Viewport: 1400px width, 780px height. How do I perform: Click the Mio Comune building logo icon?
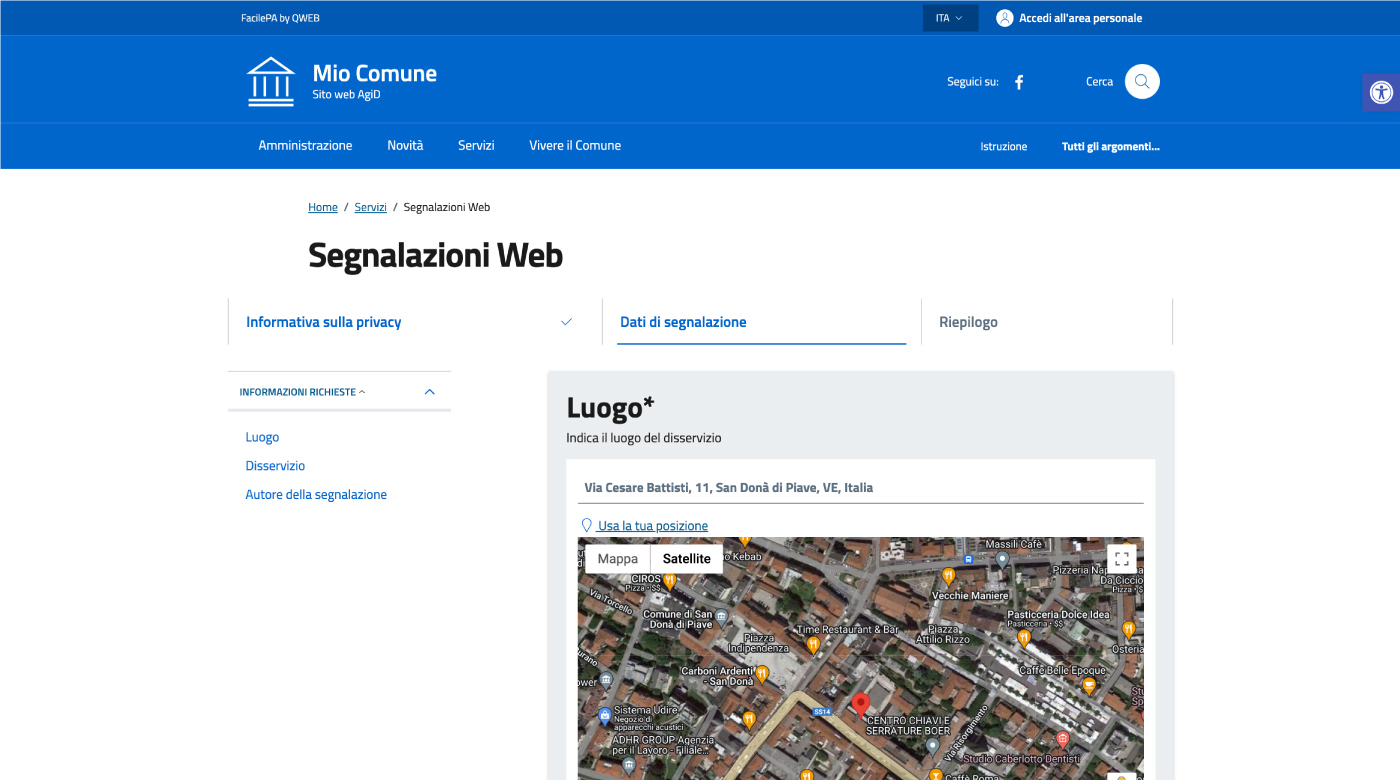coord(271,82)
